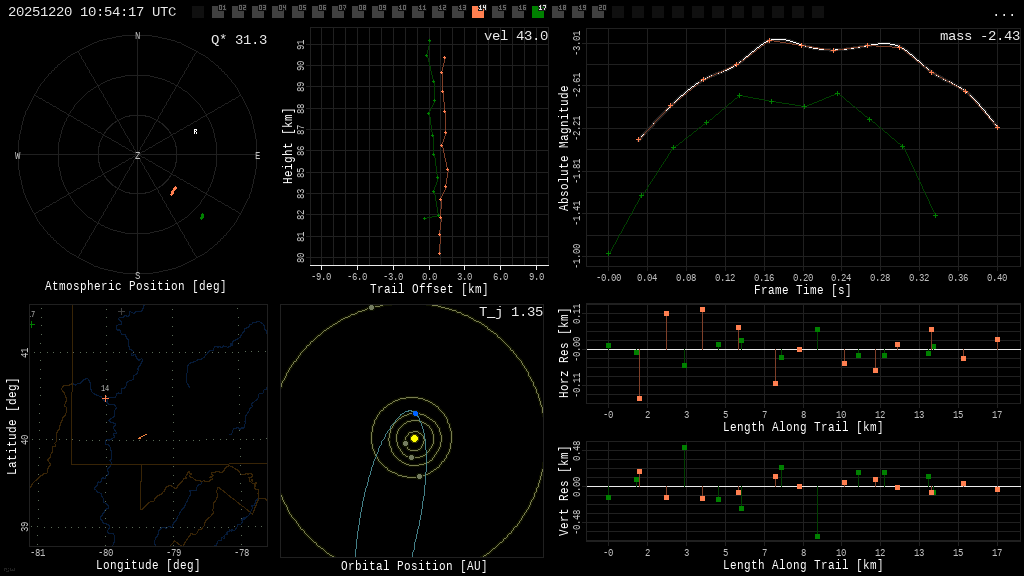The width and height of the screenshot is (1024, 576).
Task: Click the Q* 31.3 convergence angle label
Action: coord(238,40)
